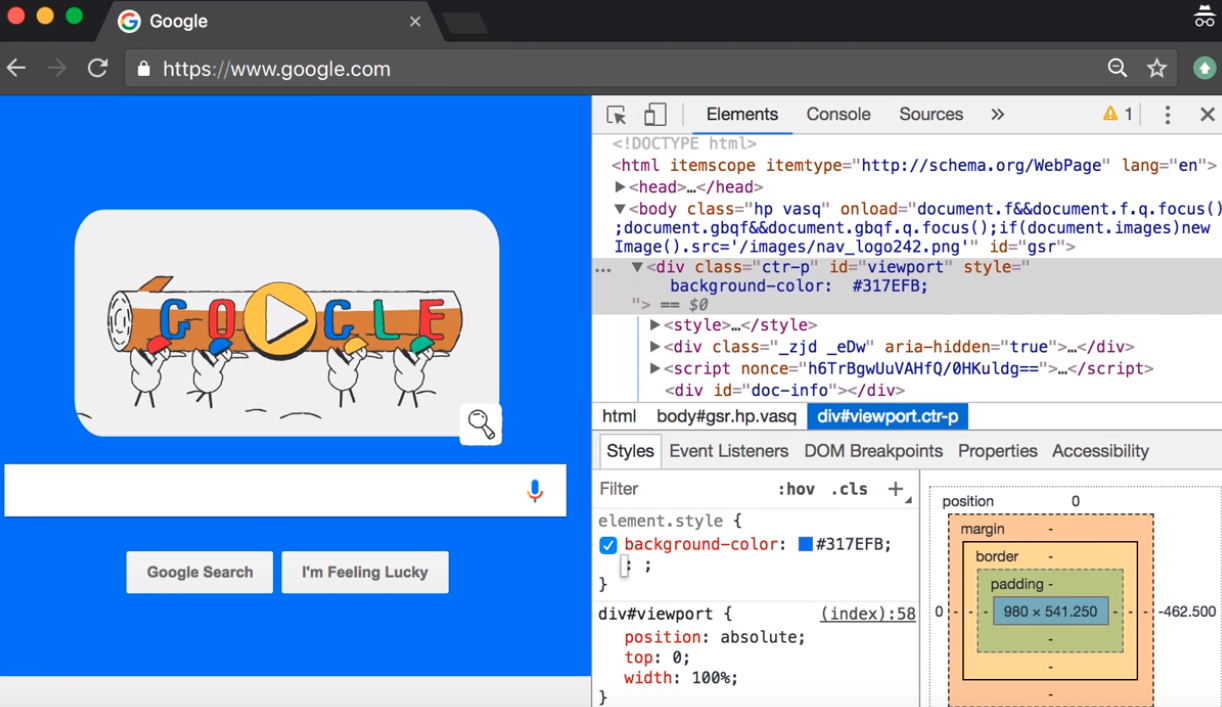Expand the div _zjd _eDw node
1222x707 pixels.
pyautogui.click(x=655, y=347)
